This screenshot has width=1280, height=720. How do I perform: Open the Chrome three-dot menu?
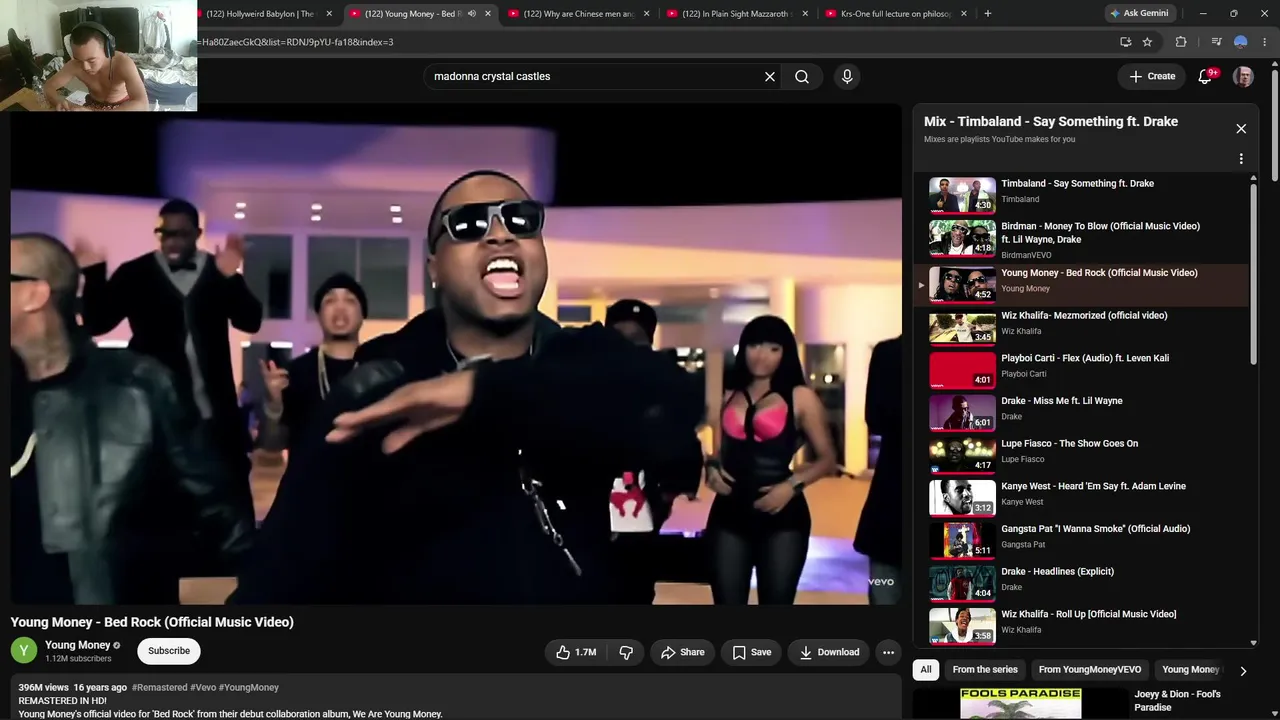tap(1265, 42)
